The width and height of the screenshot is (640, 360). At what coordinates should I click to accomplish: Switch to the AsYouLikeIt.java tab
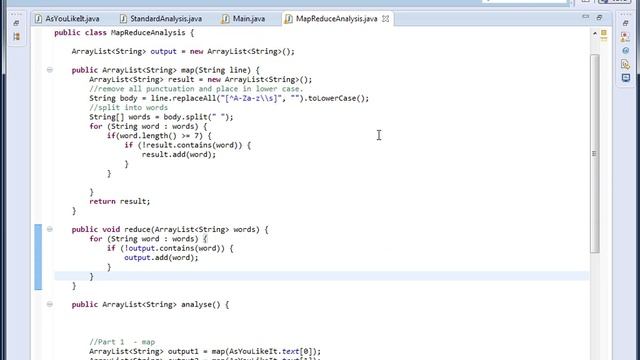click(67, 19)
